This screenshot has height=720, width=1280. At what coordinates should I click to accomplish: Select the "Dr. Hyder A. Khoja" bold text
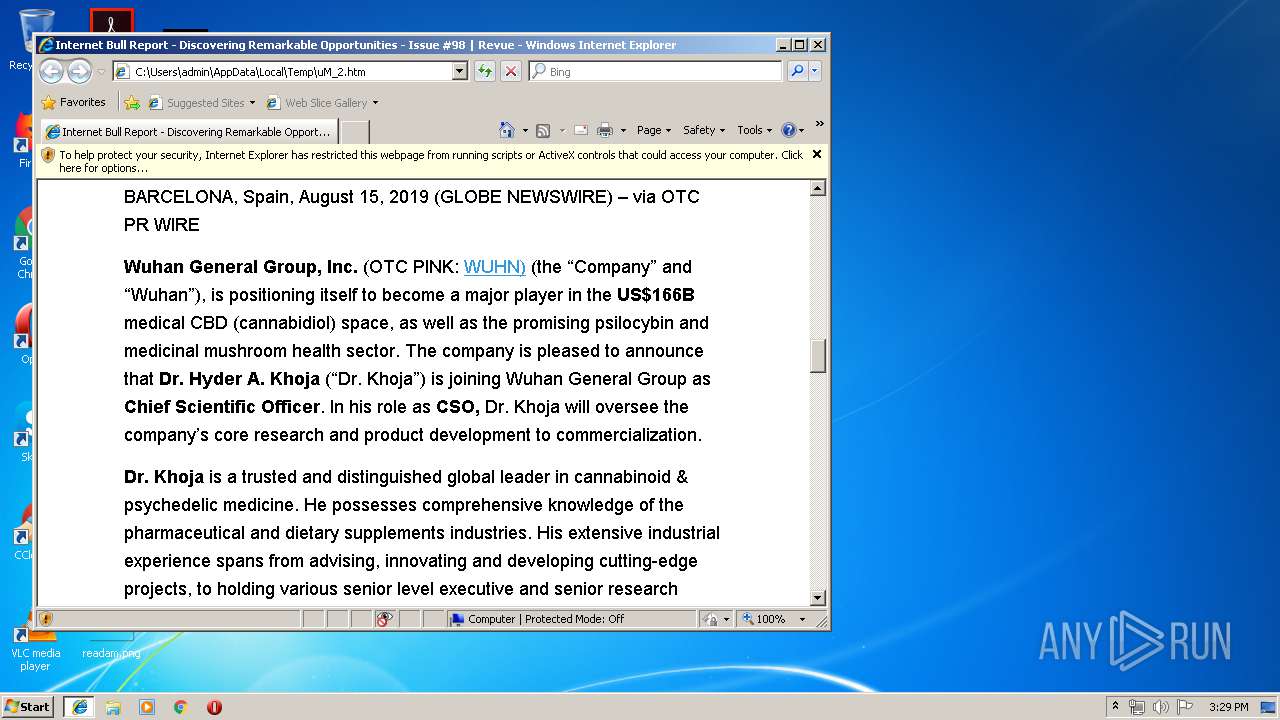[x=239, y=379]
